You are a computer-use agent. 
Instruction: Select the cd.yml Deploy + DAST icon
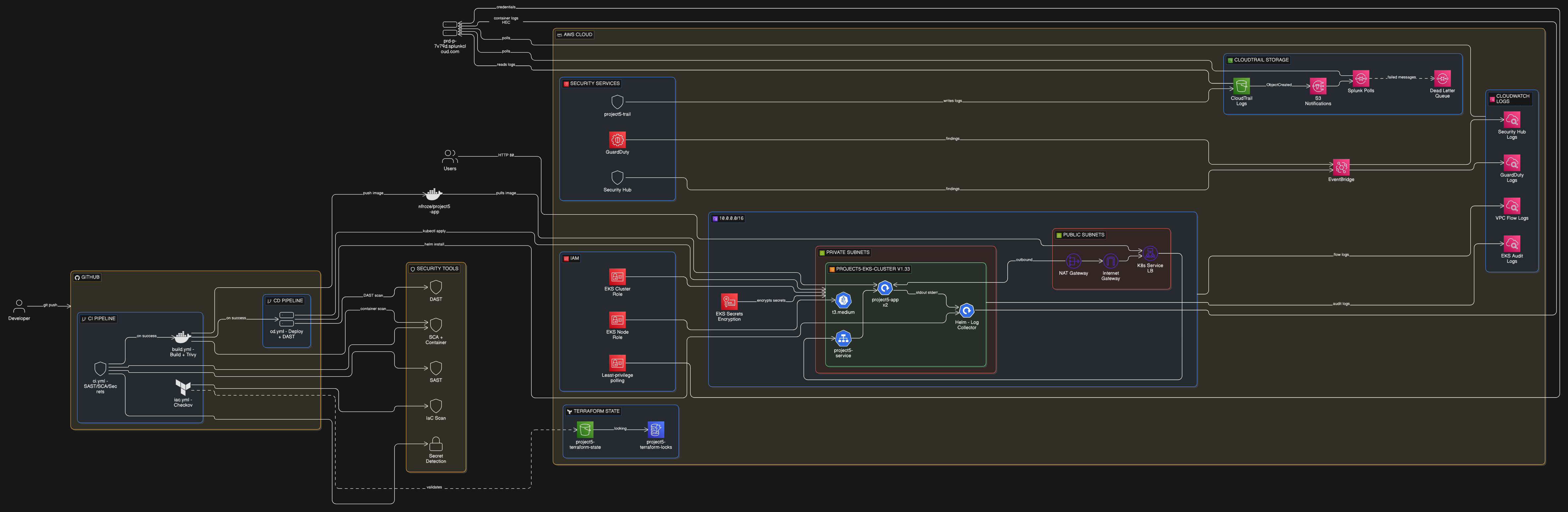click(287, 319)
